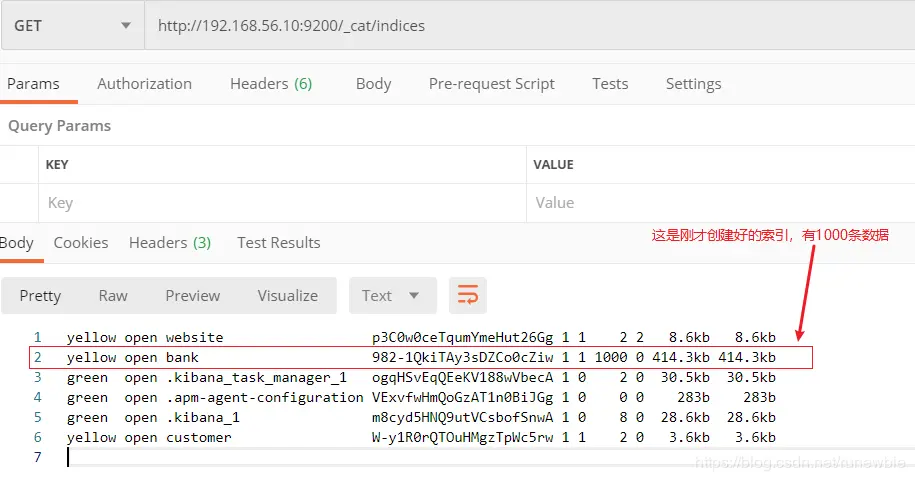Click the request URL field

(520, 25)
